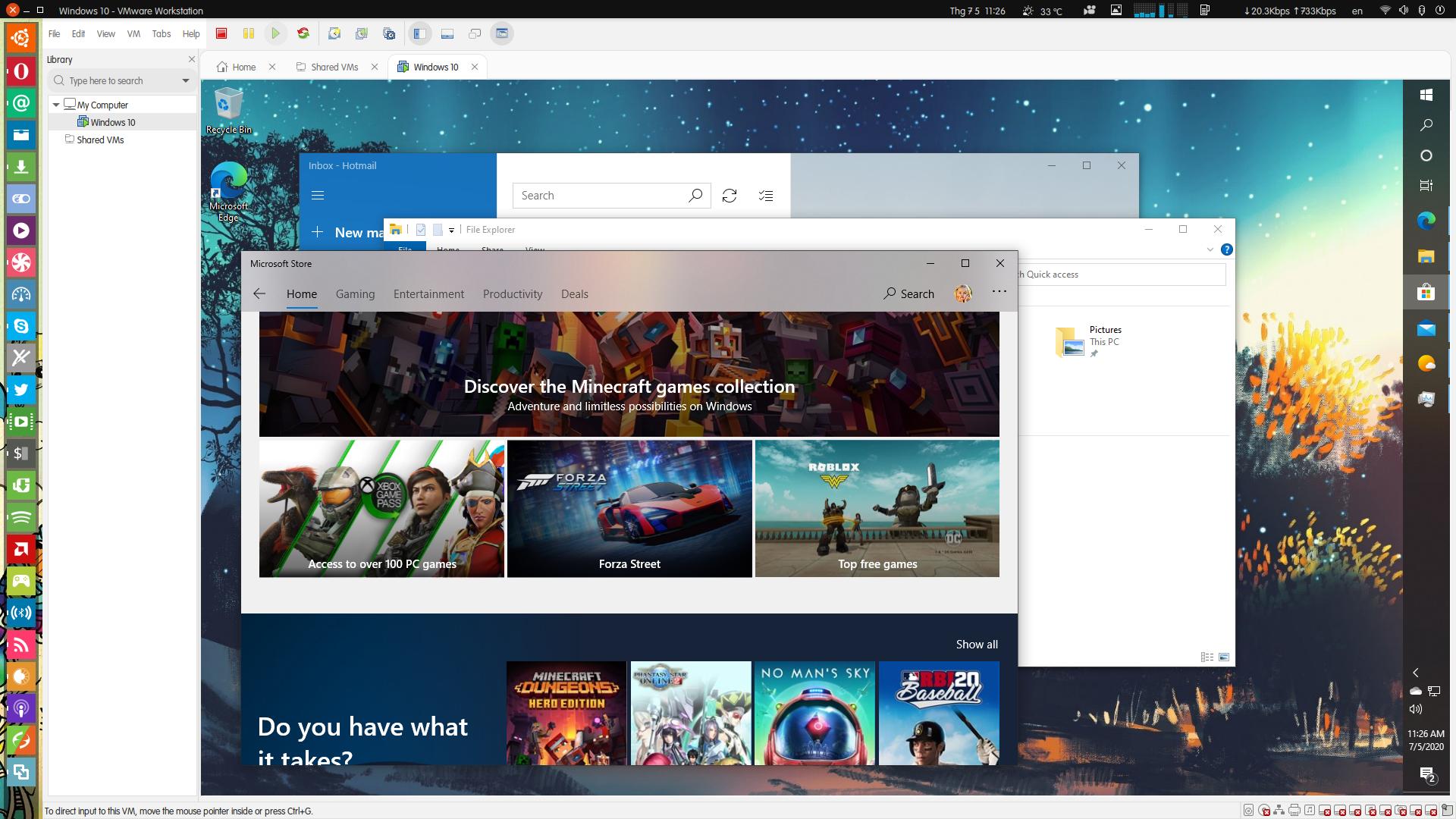Open the Xbox Game Pass tile
Screen dimensions: 1456x819
click(381, 509)
